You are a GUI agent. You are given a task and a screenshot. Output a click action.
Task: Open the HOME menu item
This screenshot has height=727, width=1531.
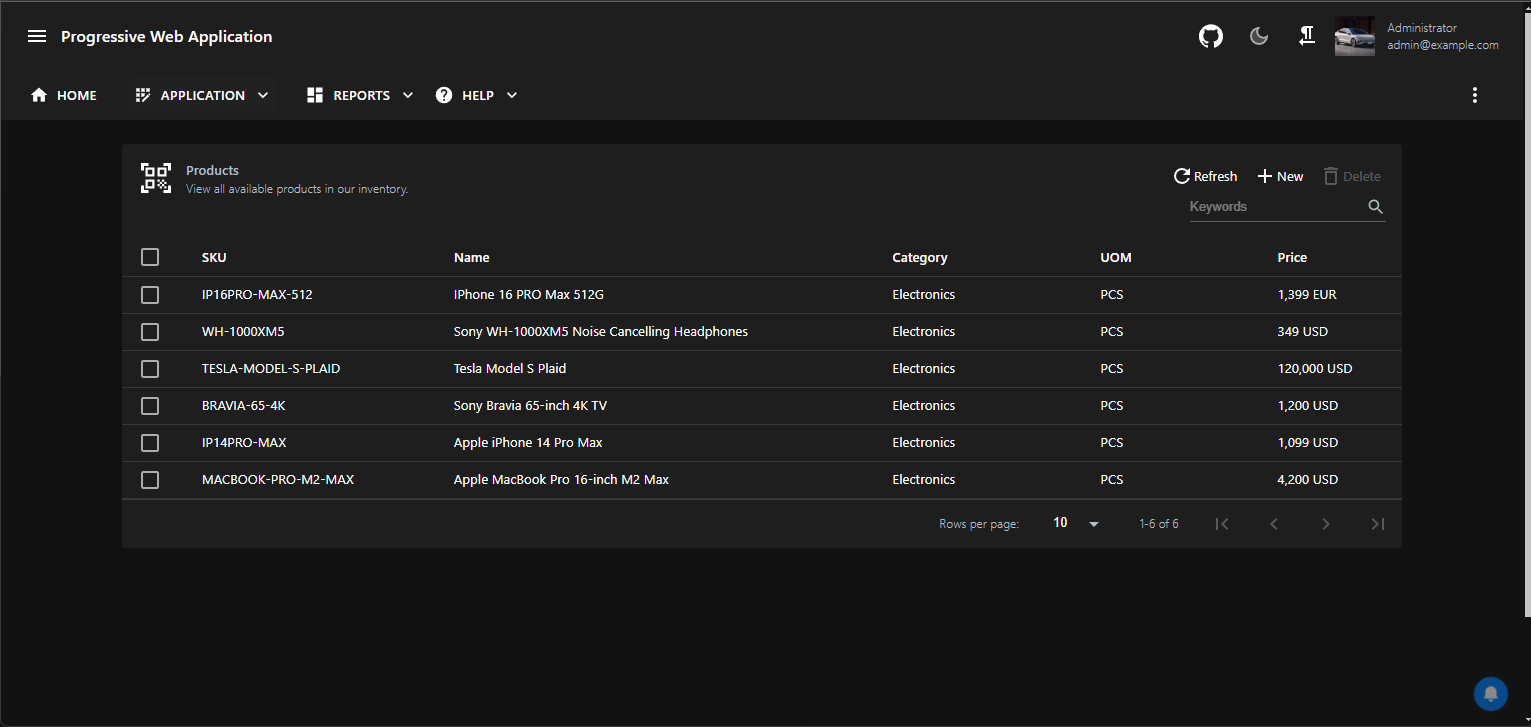[64, 95]
